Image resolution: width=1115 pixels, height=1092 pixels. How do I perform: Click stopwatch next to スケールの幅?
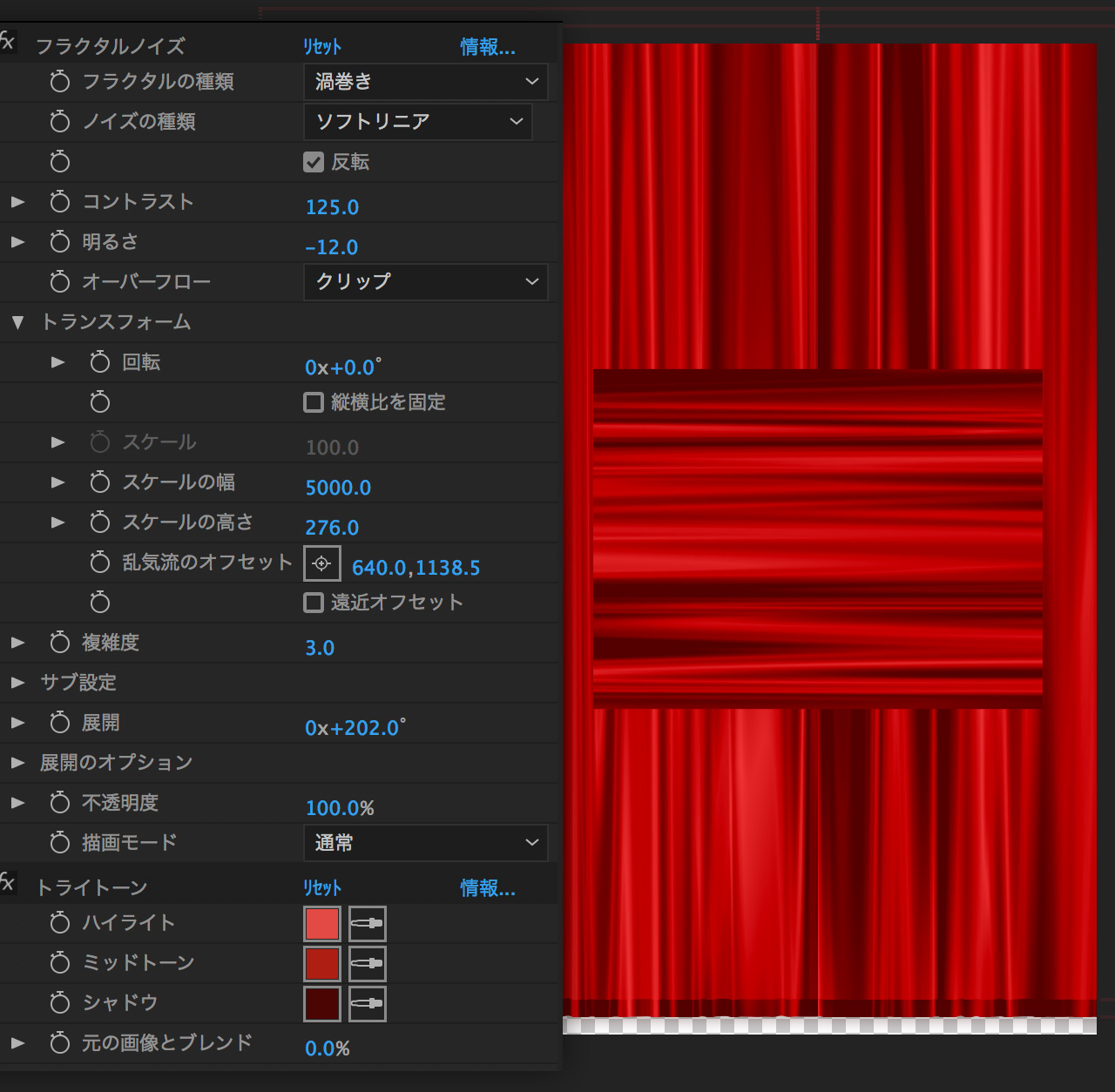[x=100, y=482]
